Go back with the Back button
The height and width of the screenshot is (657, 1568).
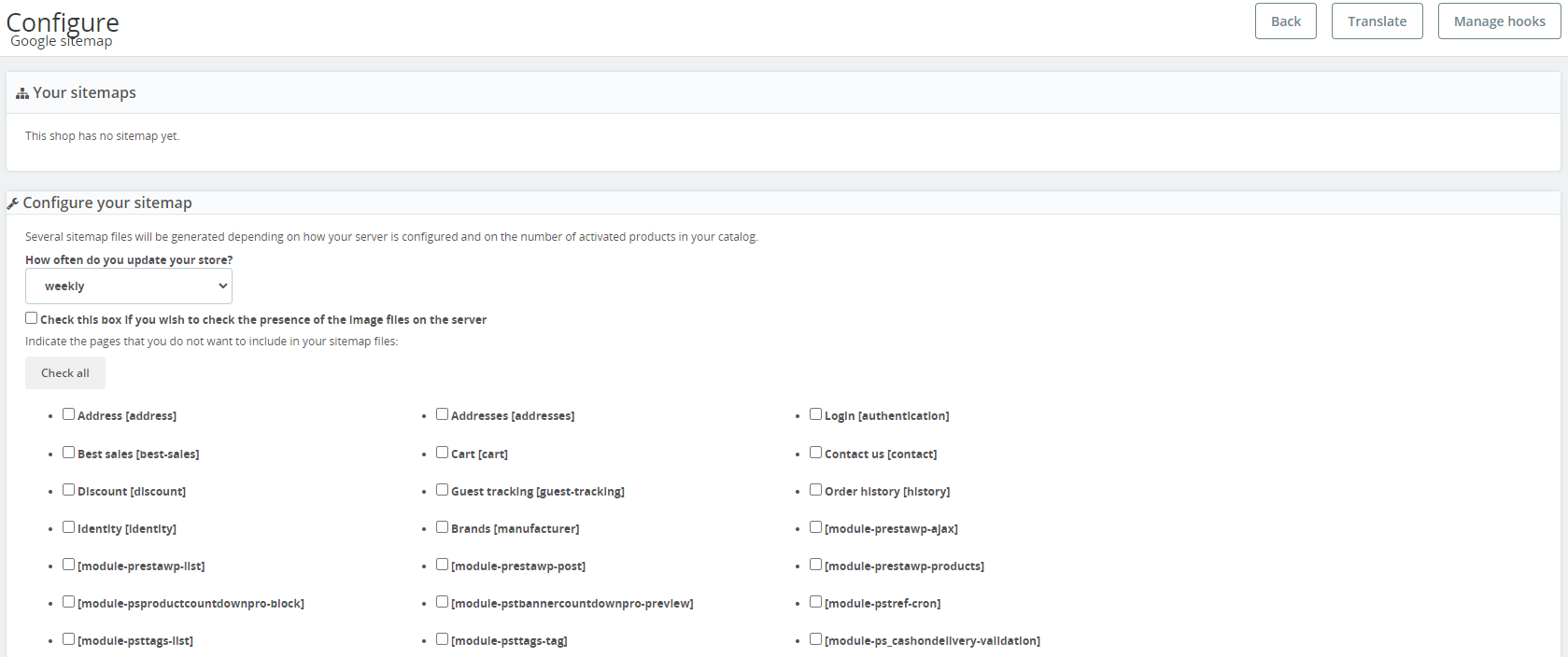pos(1286,21)
